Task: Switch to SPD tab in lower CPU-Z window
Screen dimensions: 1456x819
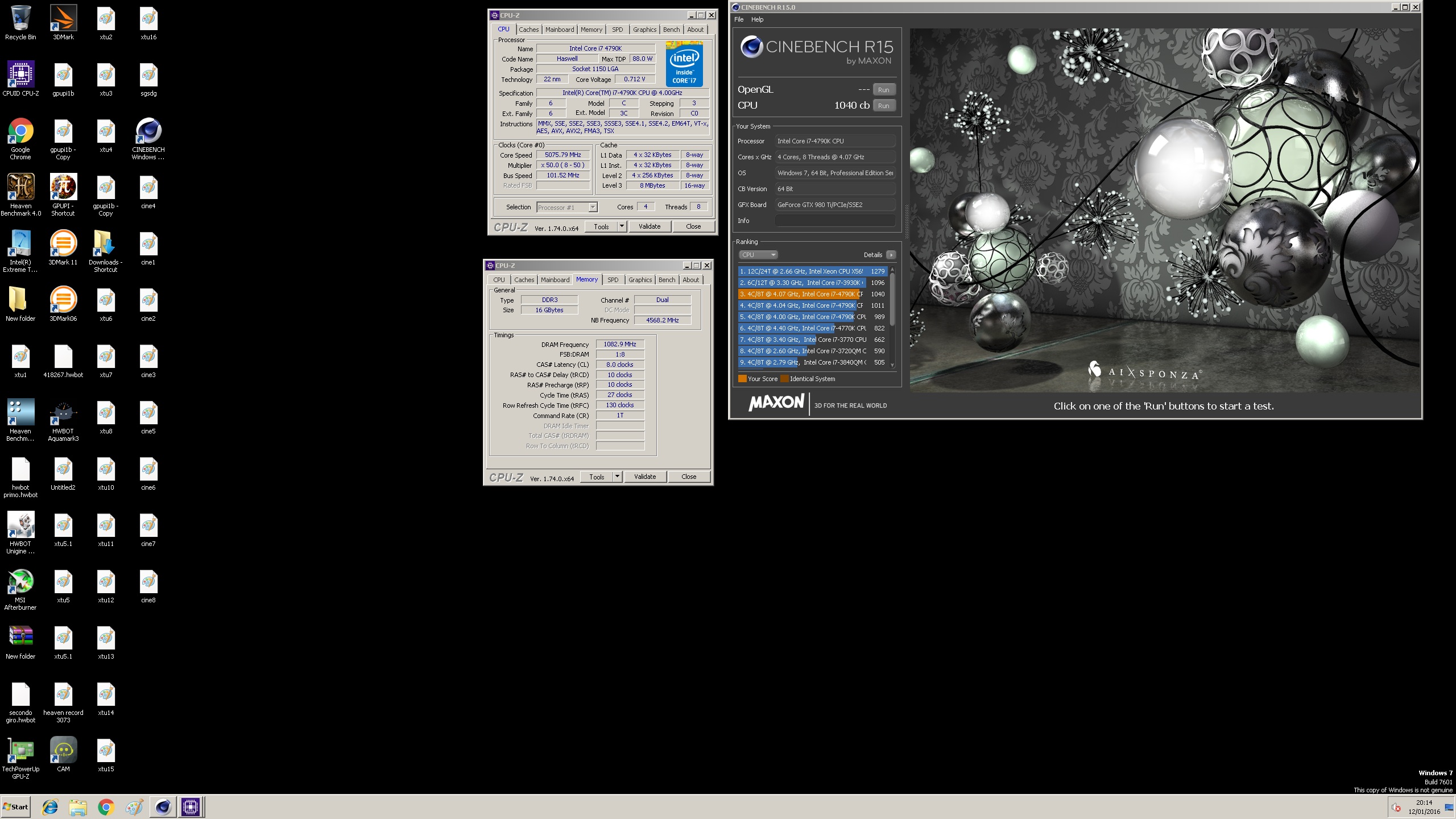Action: [613, 280]
